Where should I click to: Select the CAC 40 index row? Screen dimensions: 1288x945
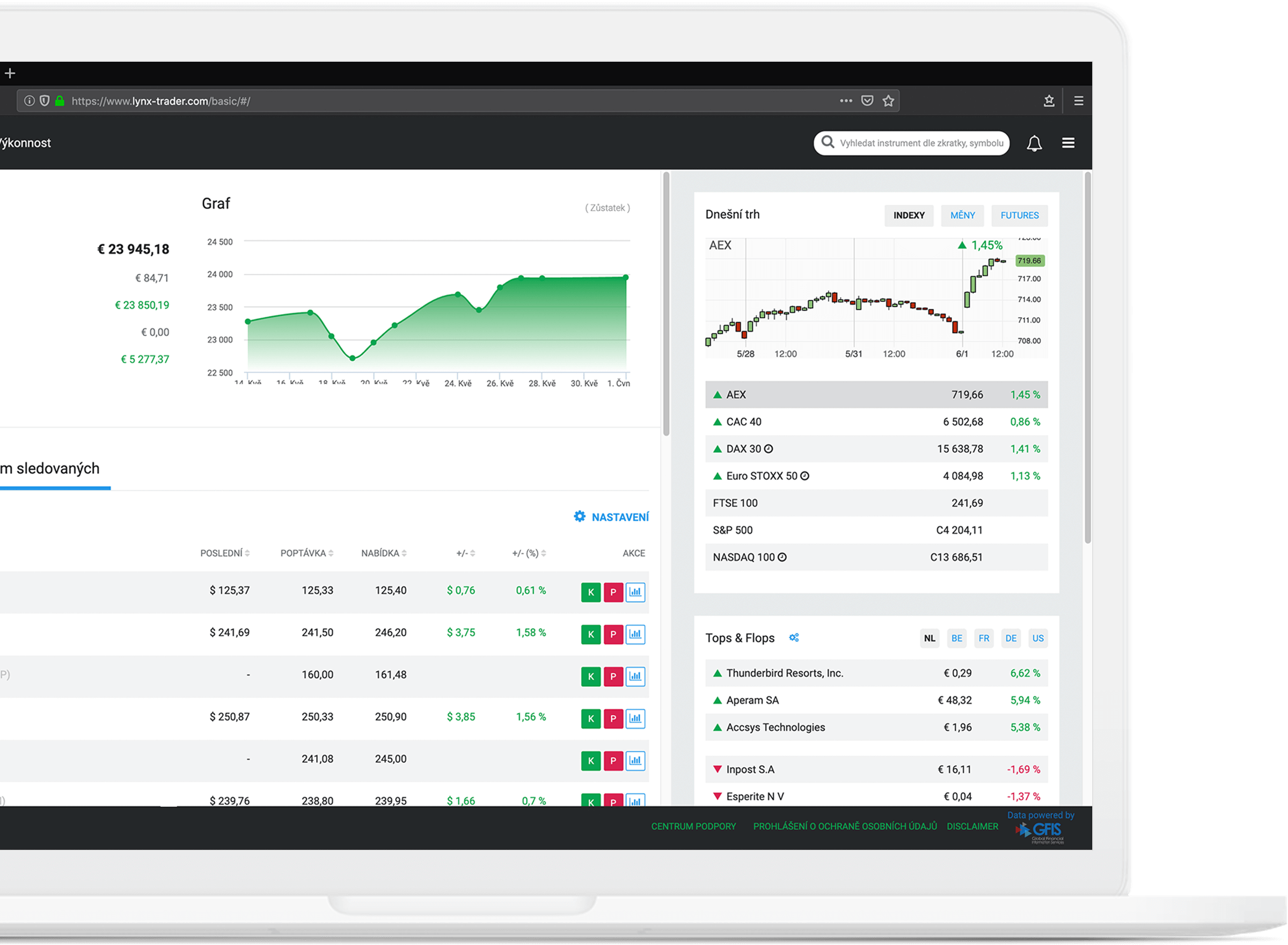click(x=876, y=421)
